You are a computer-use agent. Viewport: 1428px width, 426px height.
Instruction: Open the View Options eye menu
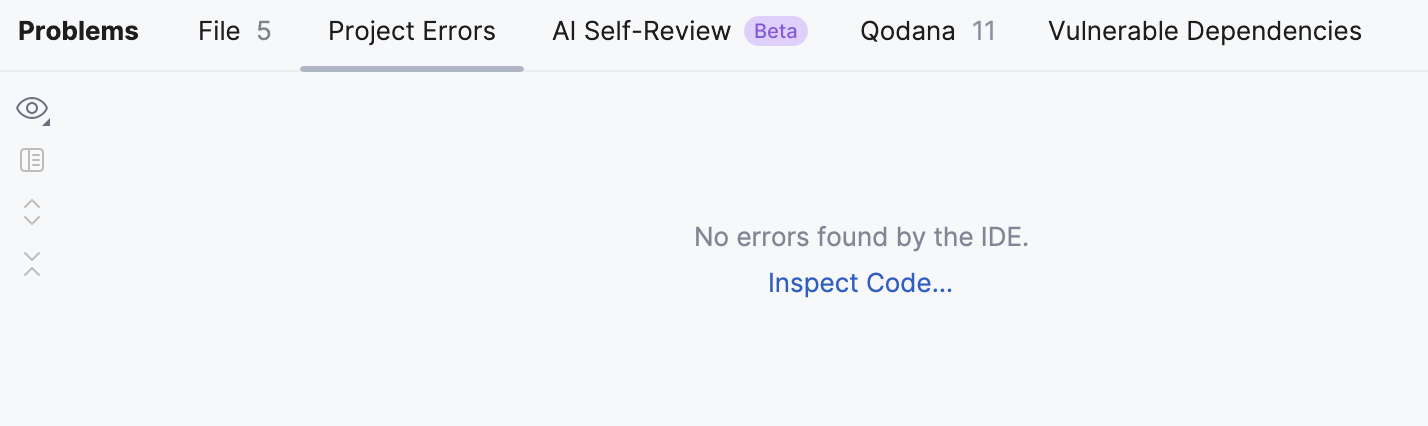31,109
